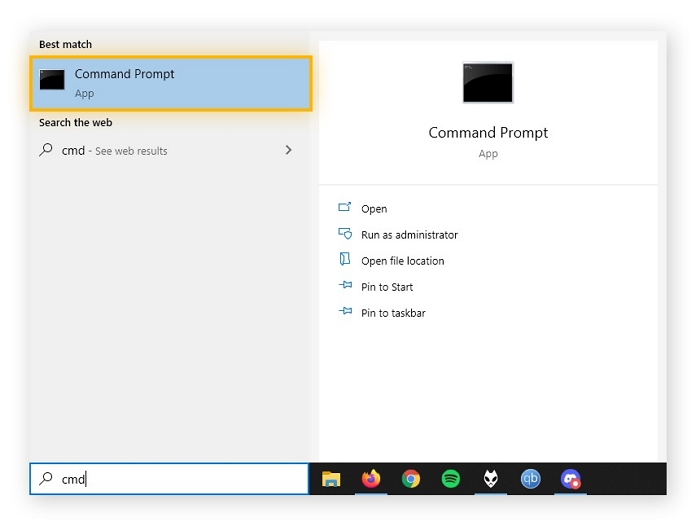The image size is (700, 526).
Task: Expand the cmd web results arrow
Action: tap(288, 150)
